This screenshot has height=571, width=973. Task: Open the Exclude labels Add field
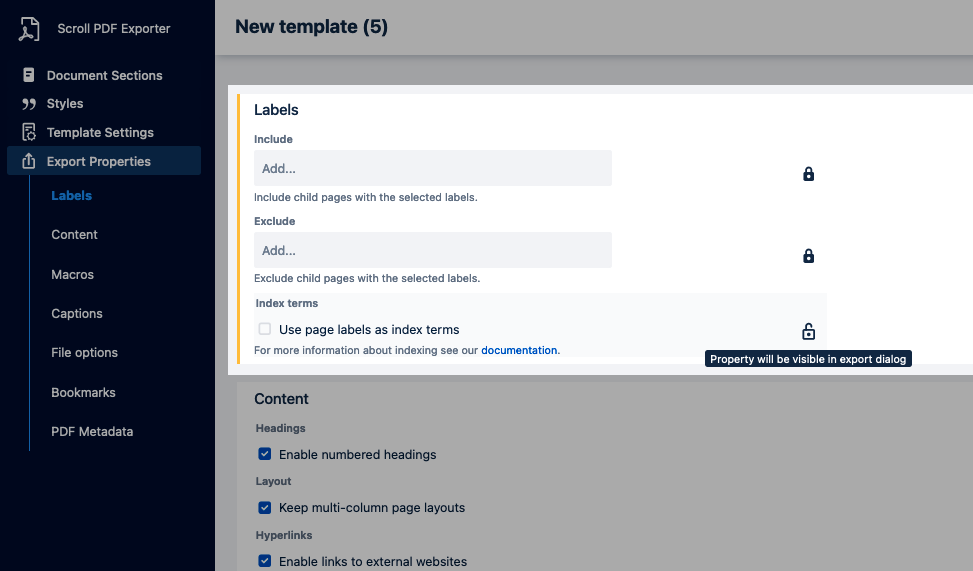pos(432,250)
